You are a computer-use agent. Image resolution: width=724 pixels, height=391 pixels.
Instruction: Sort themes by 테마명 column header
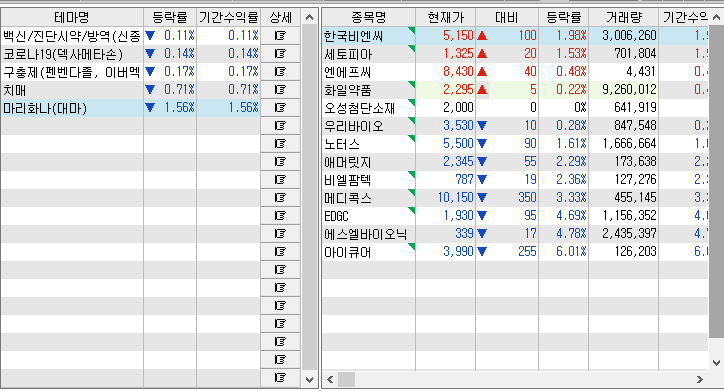click(72, 18)
